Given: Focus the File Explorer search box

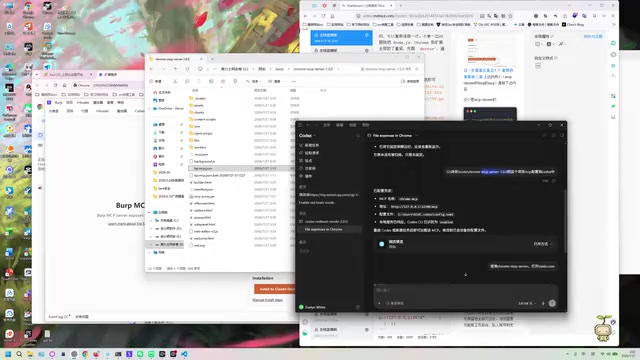Looking at the screenshot, I should point(390,69).
